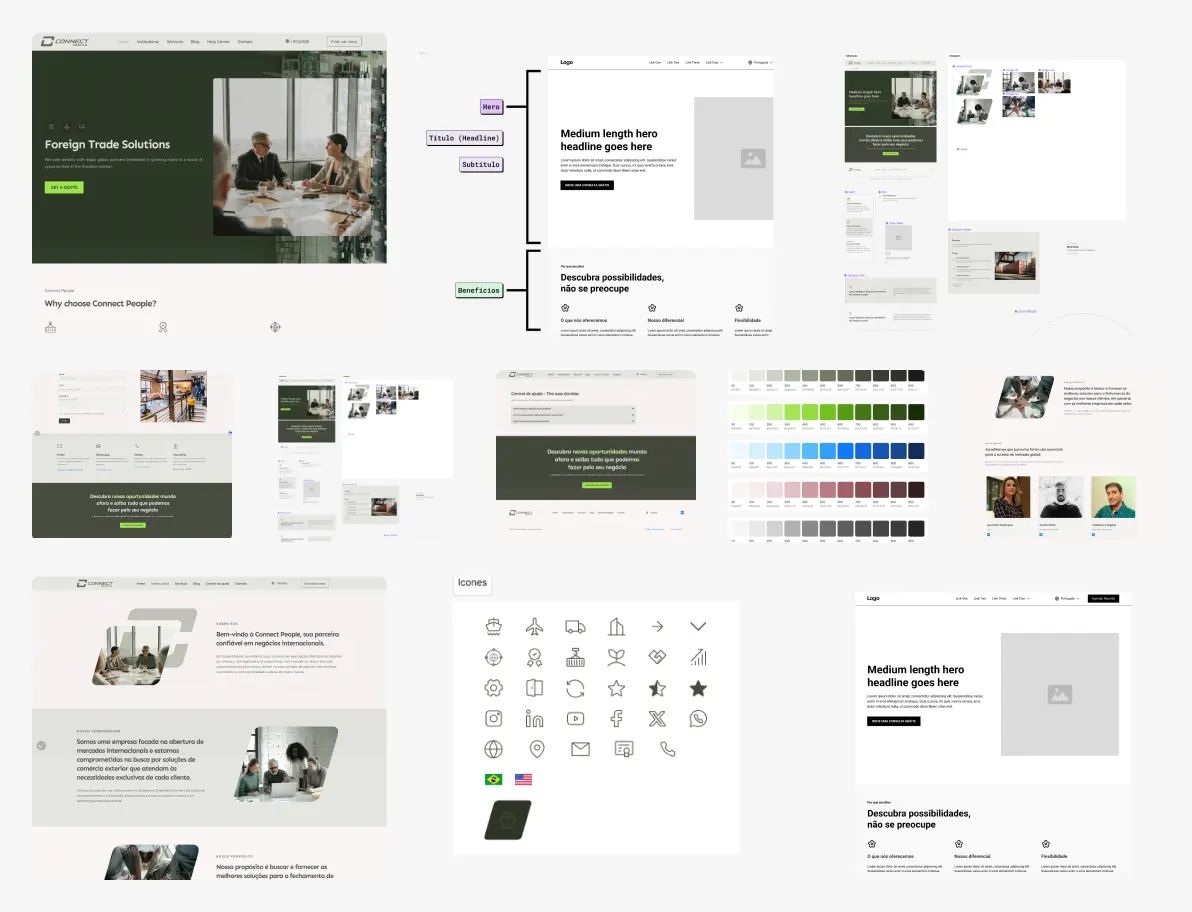Select the filled black star icon
Screen dimensions: 1192x912
click(698, 688)
